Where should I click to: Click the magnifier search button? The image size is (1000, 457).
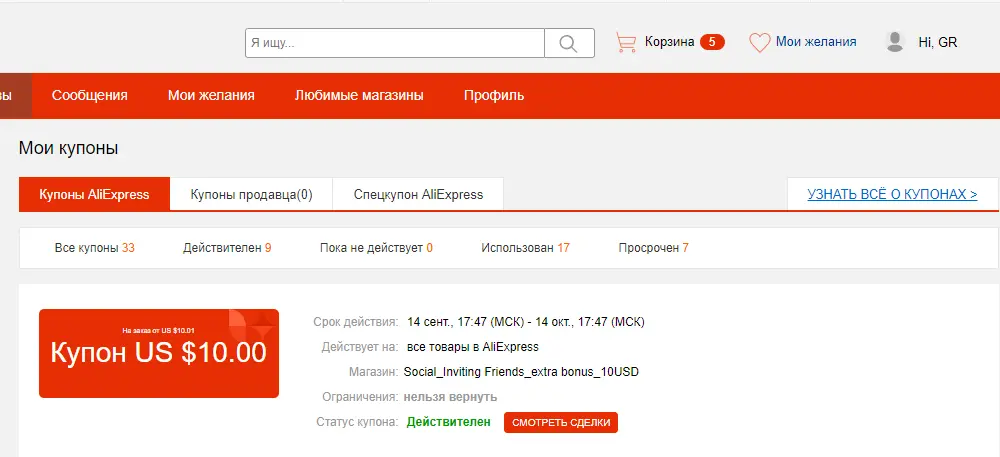[569, 43]
